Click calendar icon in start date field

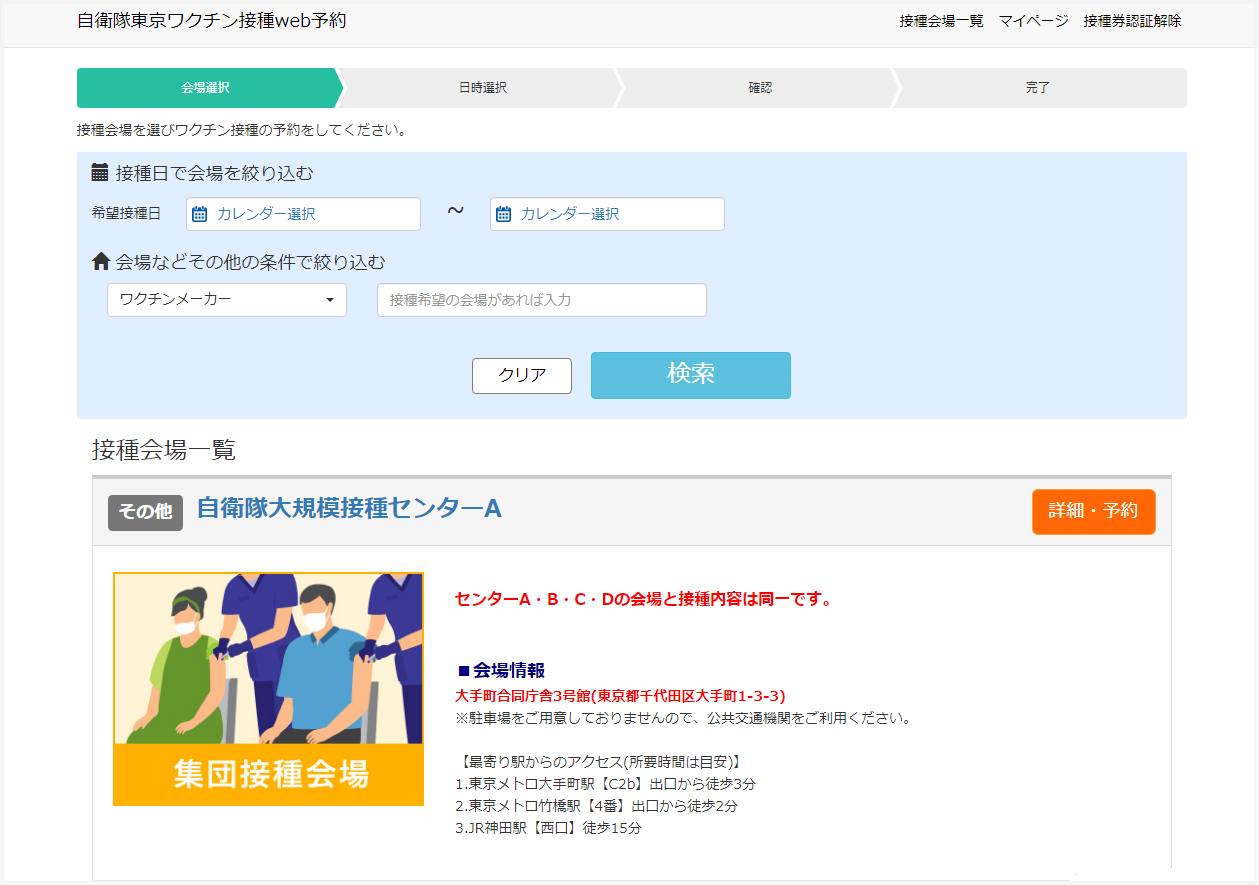pyautogui.click(x=199, y=214)
